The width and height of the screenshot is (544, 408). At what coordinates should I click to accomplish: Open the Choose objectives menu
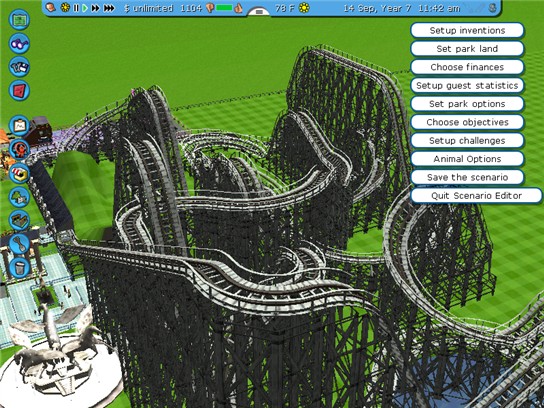point(467,122)
